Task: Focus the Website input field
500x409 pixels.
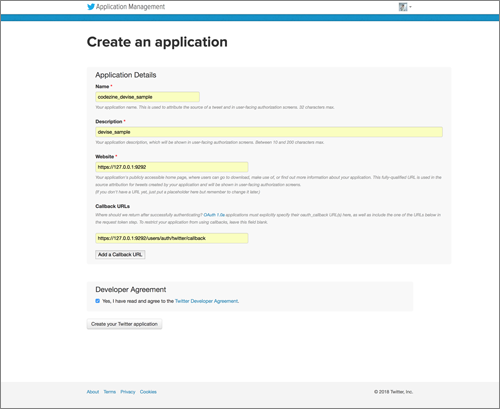Action: (172, 167)
